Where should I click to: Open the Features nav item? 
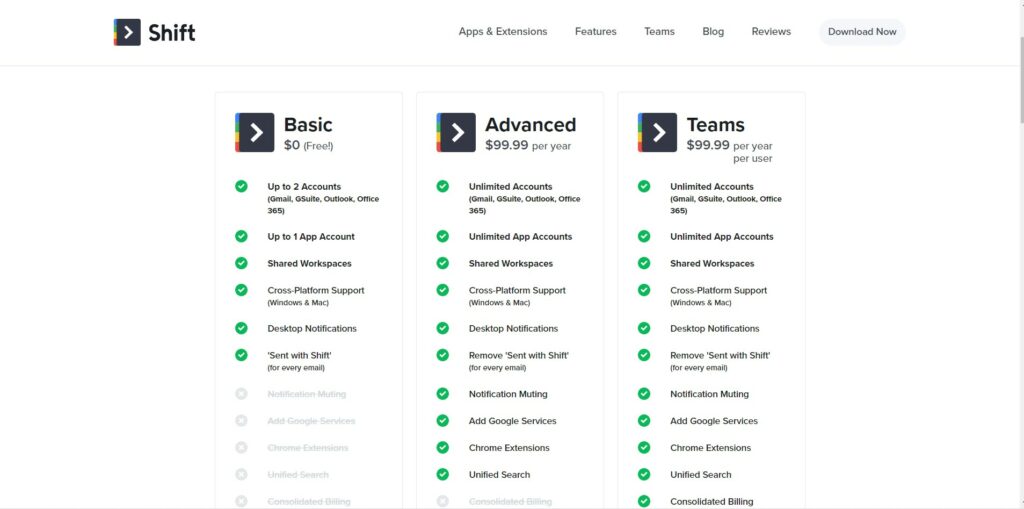596,31
